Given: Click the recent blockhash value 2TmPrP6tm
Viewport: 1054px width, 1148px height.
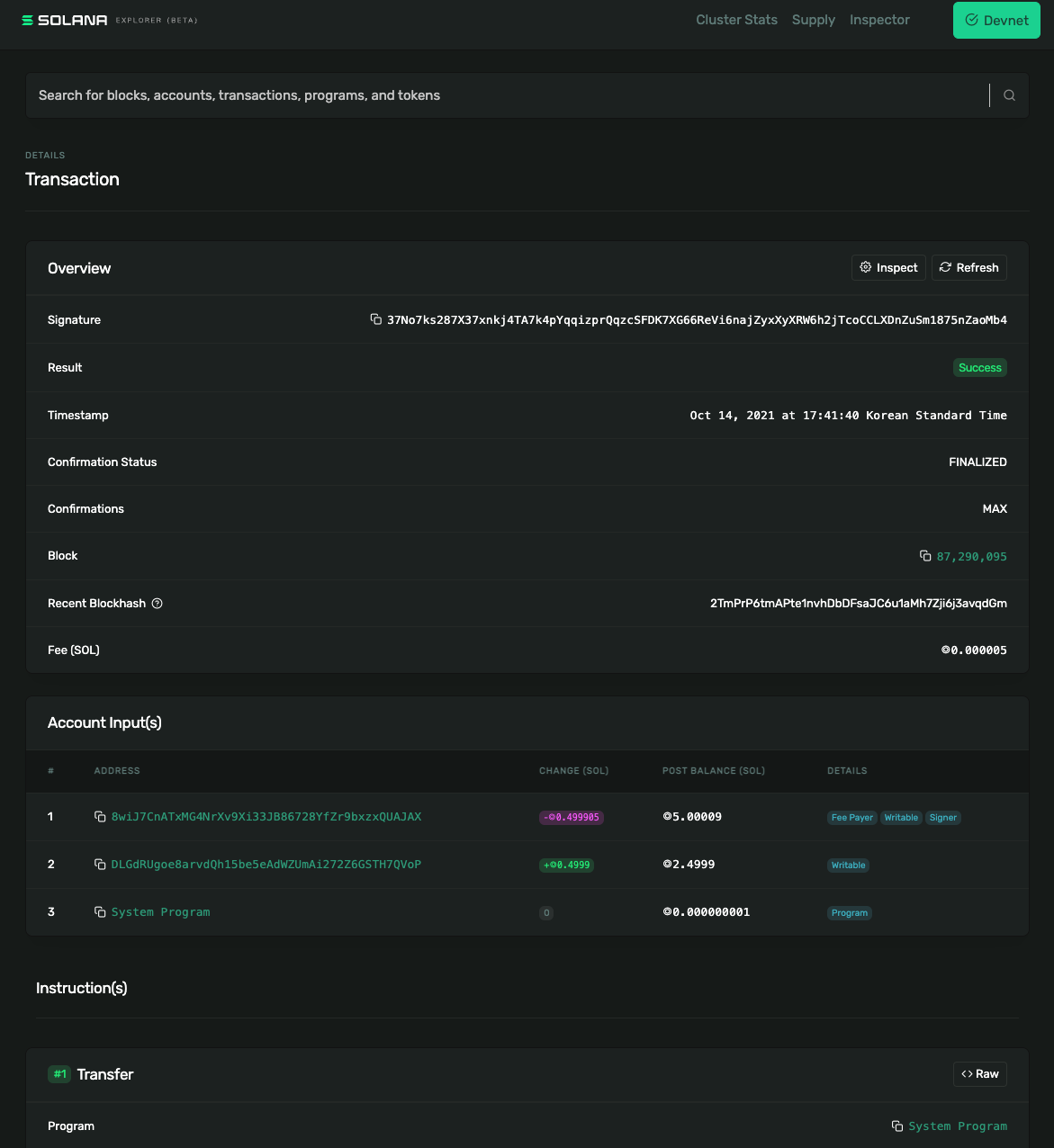Looking at the screenshot, I should [x=859, y=604].
